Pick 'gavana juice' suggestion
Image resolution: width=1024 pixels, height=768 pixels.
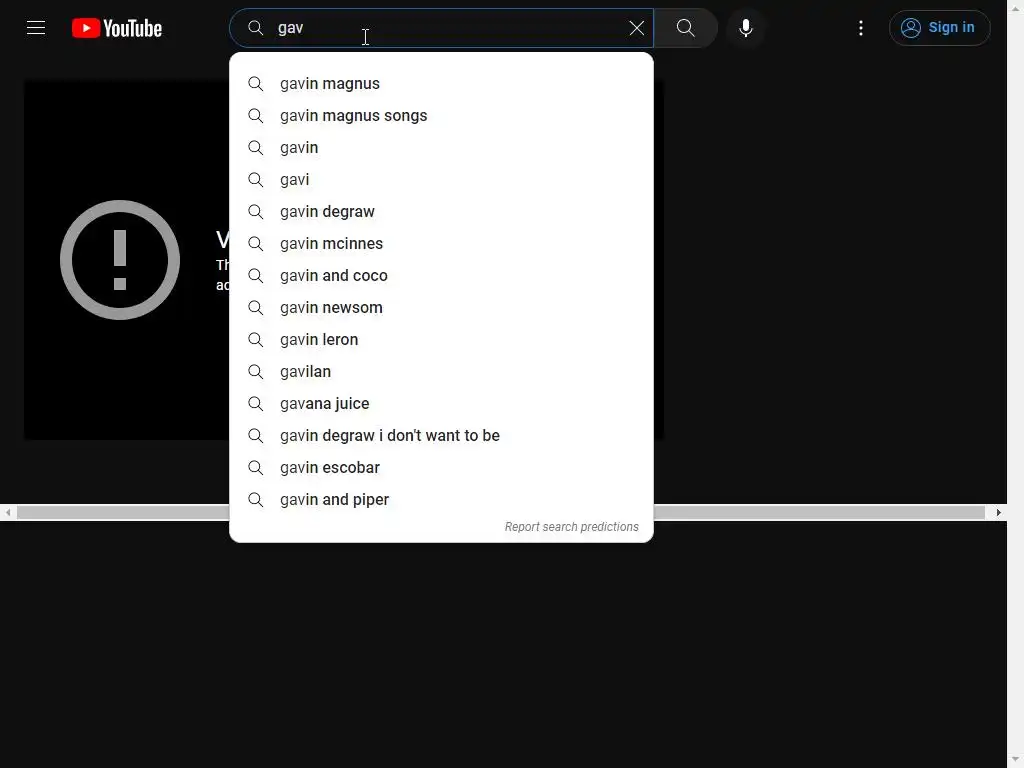[441, 404]
